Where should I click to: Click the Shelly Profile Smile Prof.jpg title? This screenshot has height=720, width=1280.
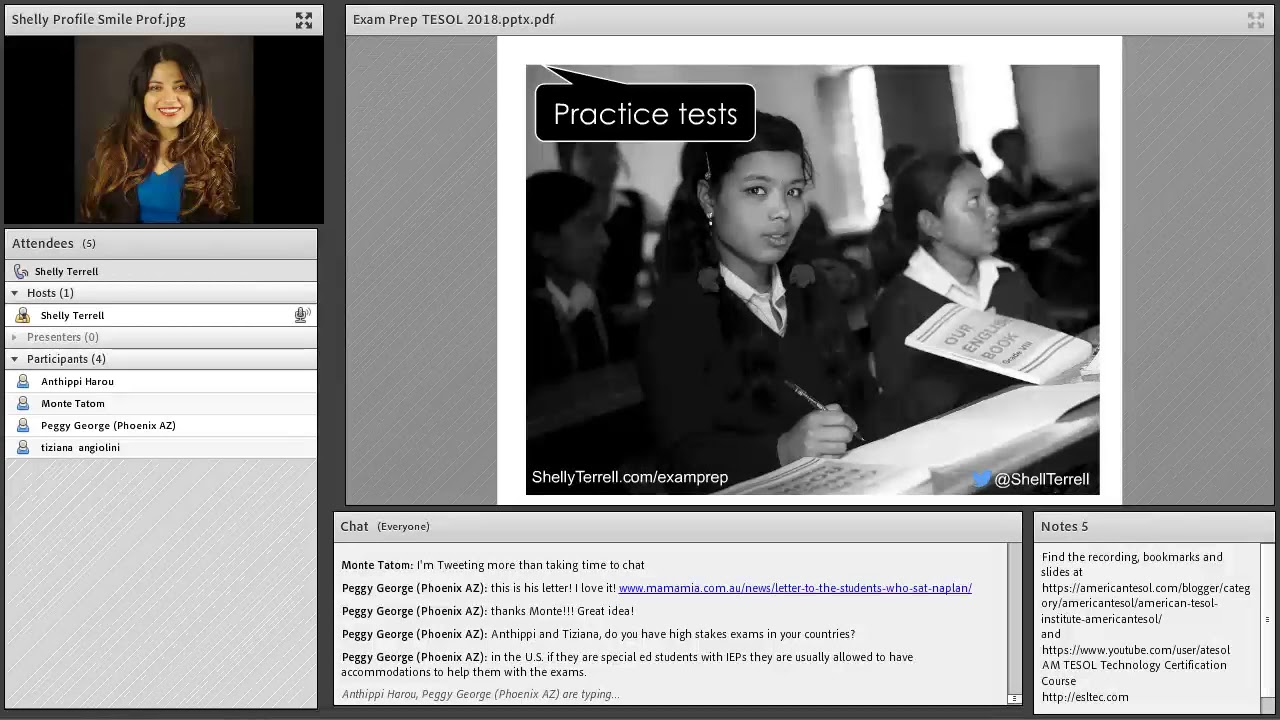click(x=98, y=19)
